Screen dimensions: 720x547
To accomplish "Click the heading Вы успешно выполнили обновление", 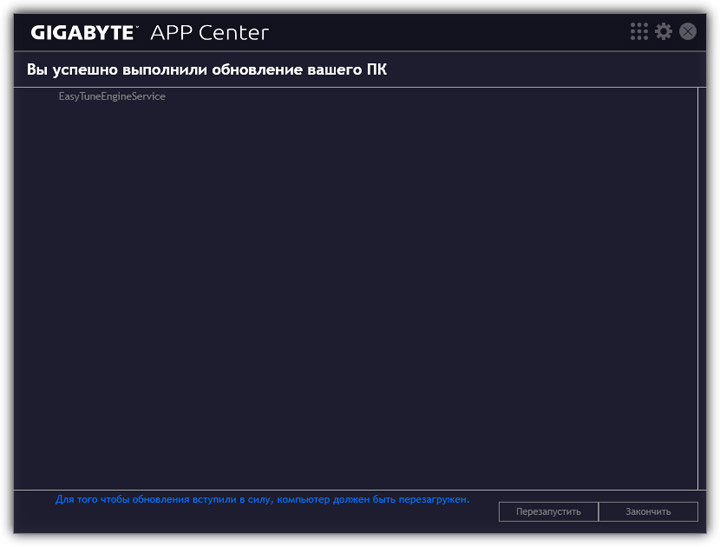I will tap(207, 70).
